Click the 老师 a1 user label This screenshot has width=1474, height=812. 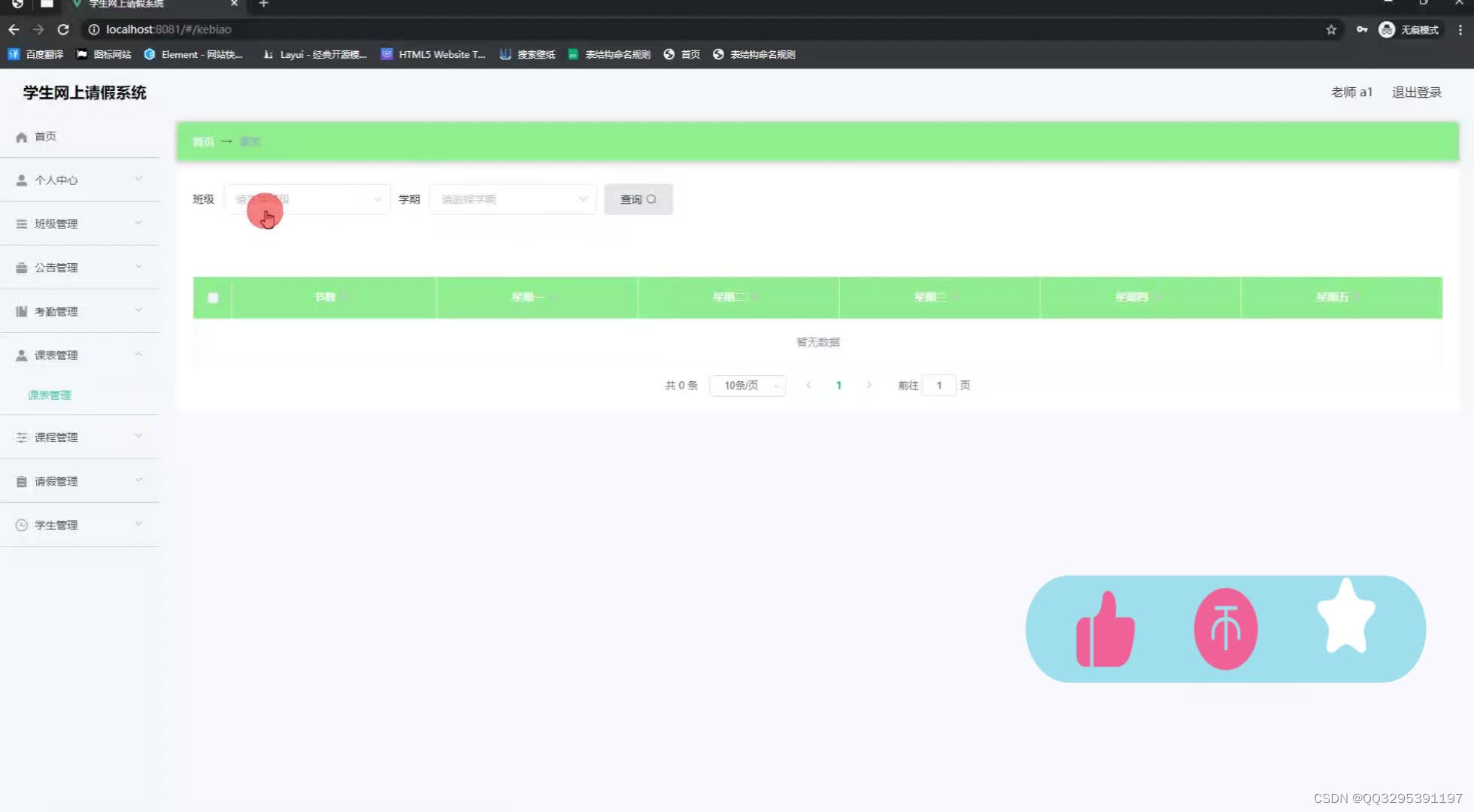[1351, 92]
